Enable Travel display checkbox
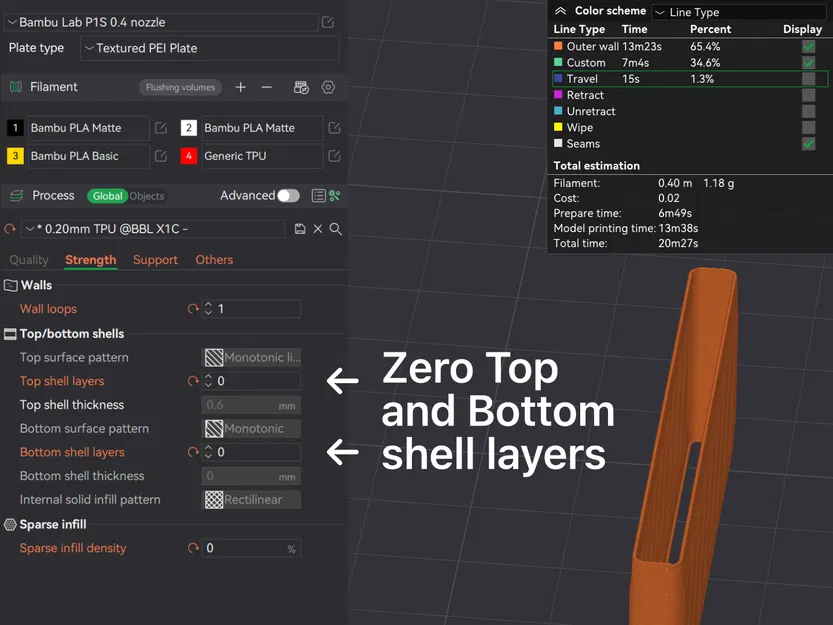 [809, 79]
